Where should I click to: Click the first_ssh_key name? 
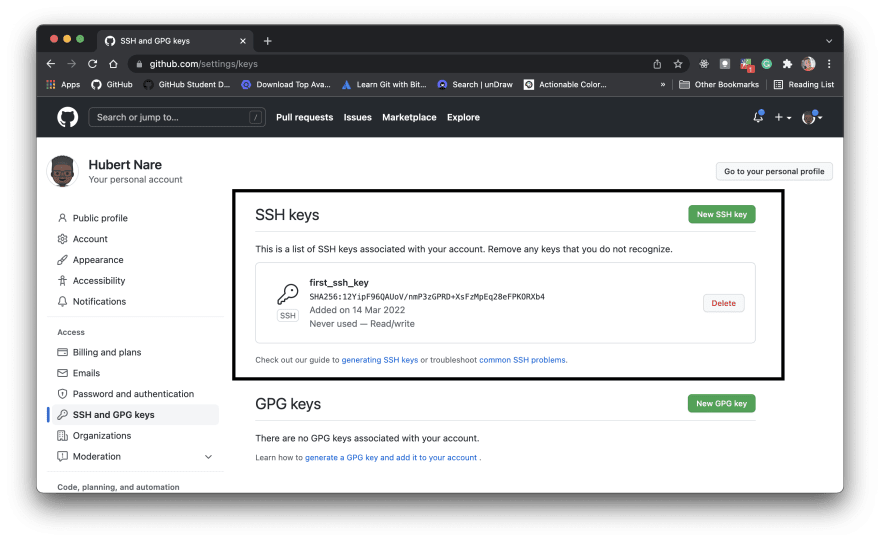(339, 283)
